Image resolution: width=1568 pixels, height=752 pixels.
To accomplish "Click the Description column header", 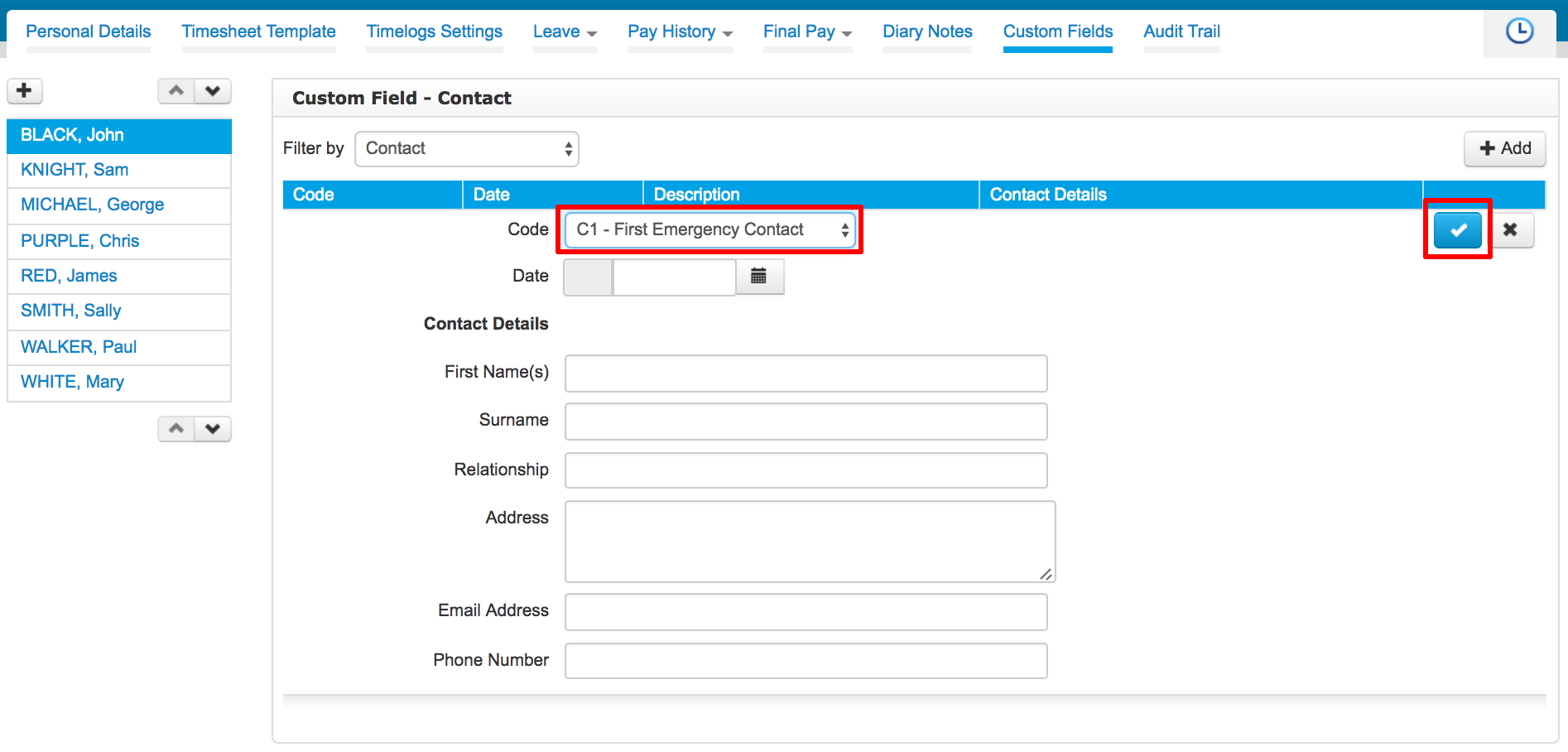I will point(811,195).
